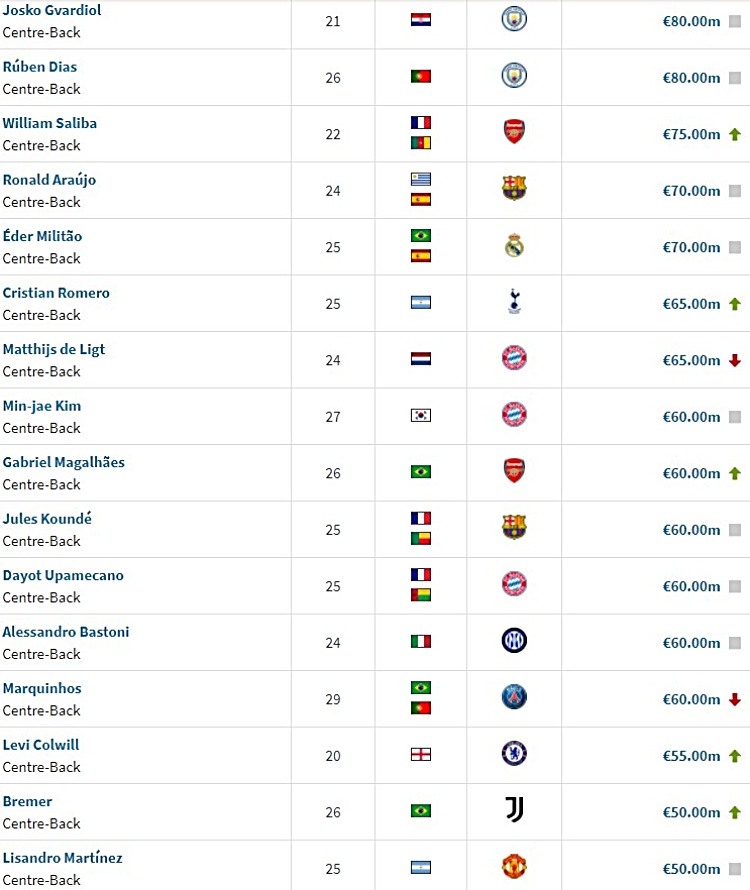Click Manchester City crest in Josko Gvardiol row
Viewport: 750px width, 890px height.
pos(514,19)
